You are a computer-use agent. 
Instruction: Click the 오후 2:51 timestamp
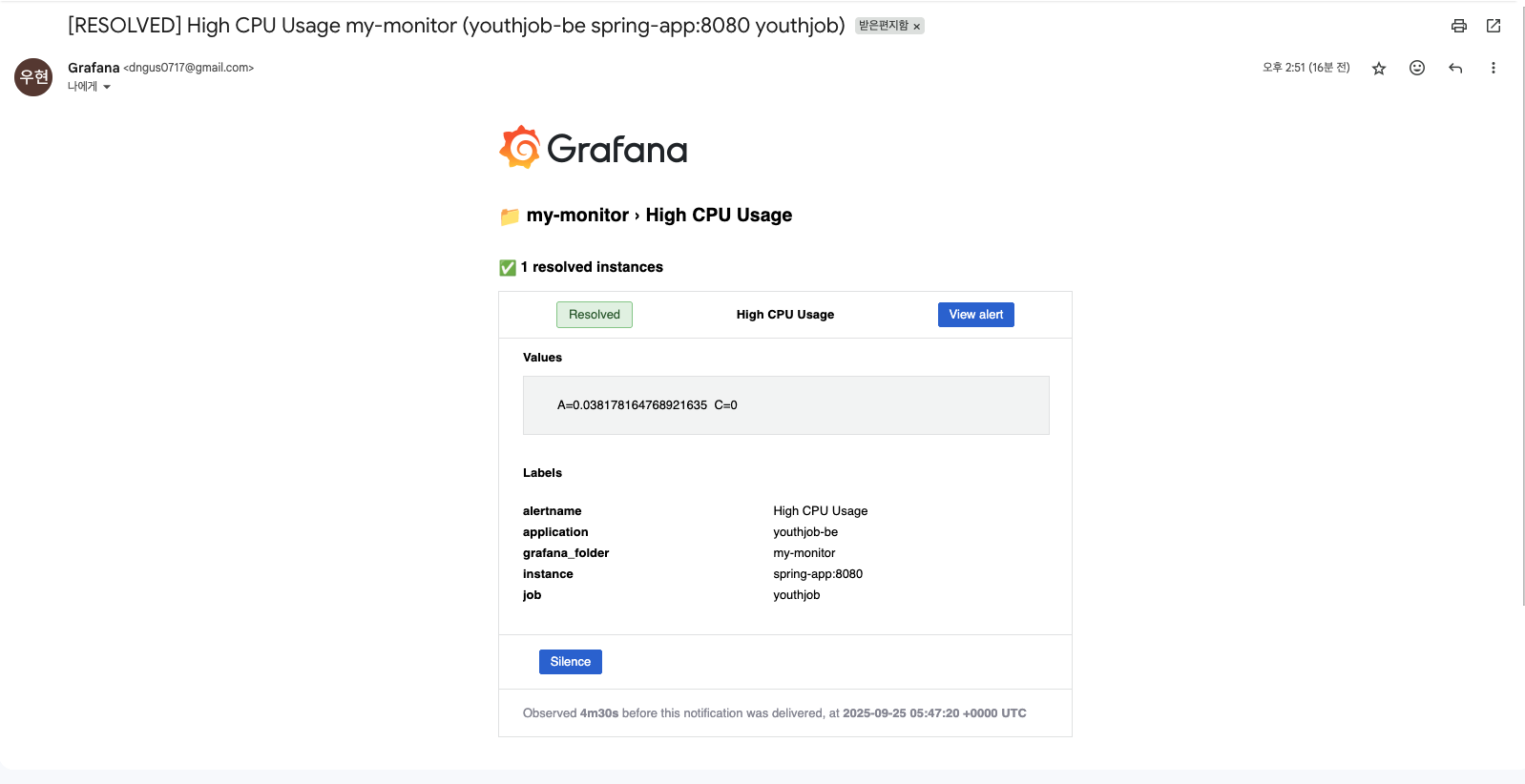pyautogui.click(x=1306, y=68)
